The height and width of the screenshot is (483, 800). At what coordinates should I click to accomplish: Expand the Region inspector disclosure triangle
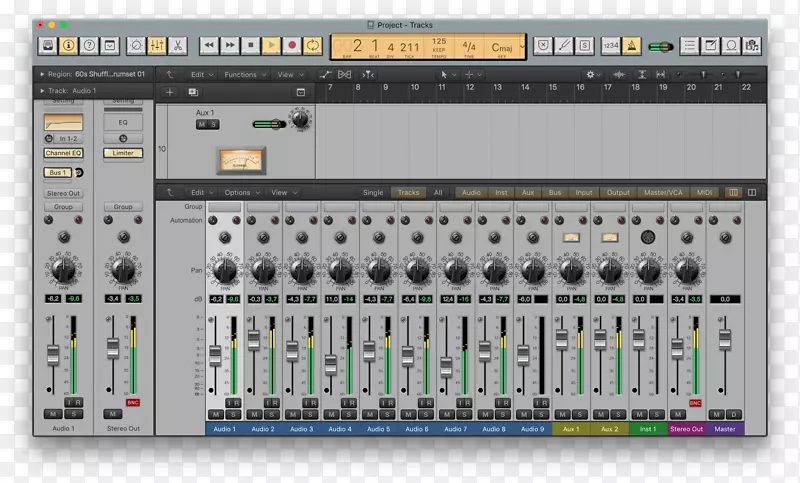tap(41, 74)
